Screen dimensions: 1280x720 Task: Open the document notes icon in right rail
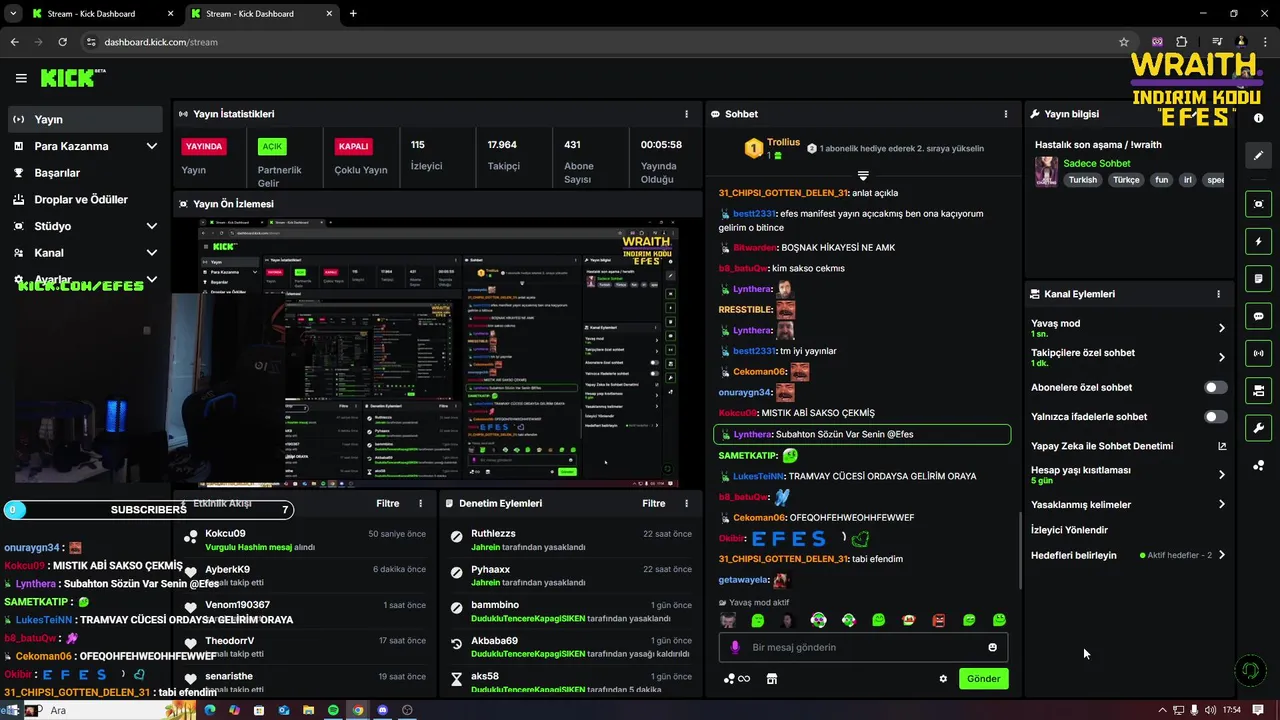coord(1258,278)
